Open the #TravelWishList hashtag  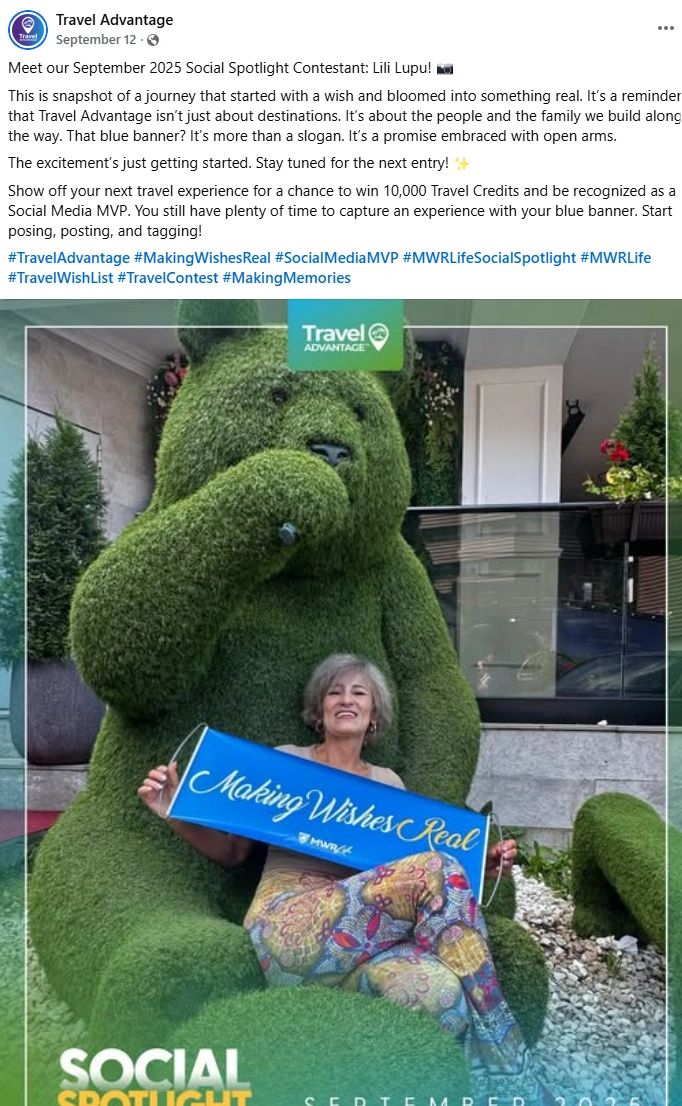[61, 278]
